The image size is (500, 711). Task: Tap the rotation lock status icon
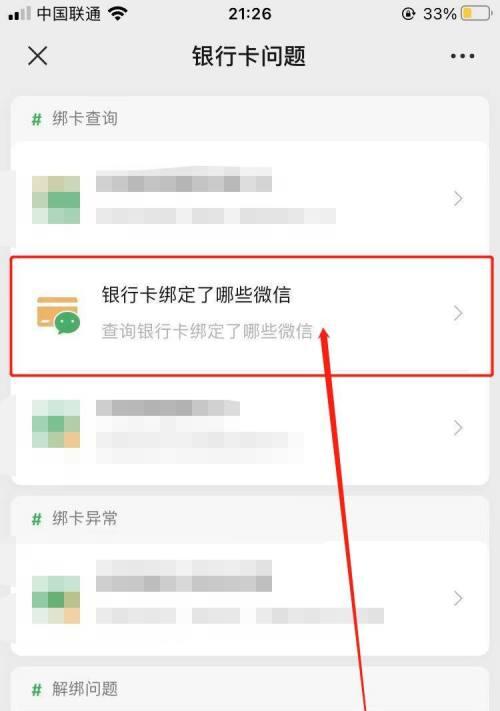408,14
